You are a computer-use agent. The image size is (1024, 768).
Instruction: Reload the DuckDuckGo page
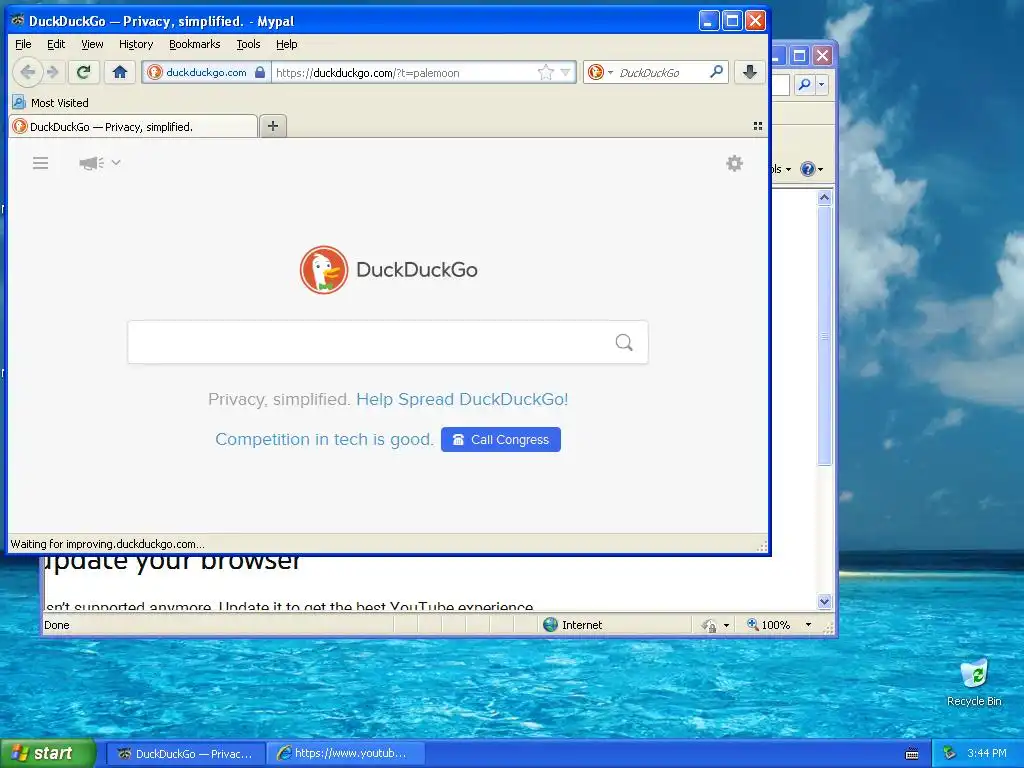click(x=83, y=72)
